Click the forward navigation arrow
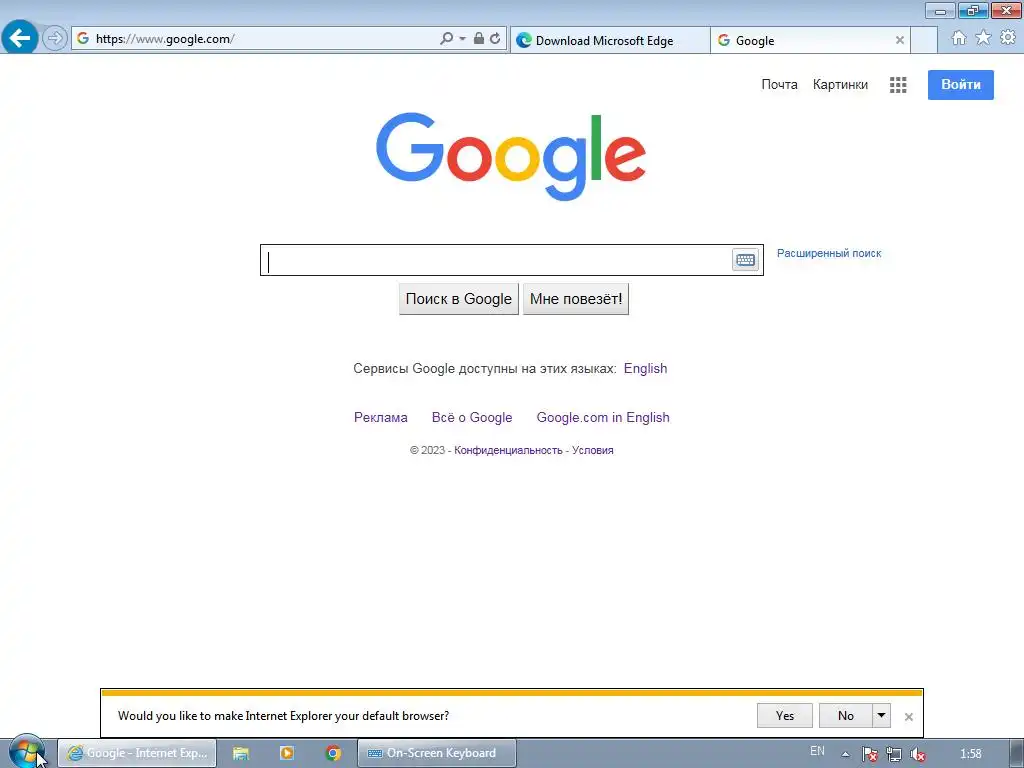 [55, 39]
